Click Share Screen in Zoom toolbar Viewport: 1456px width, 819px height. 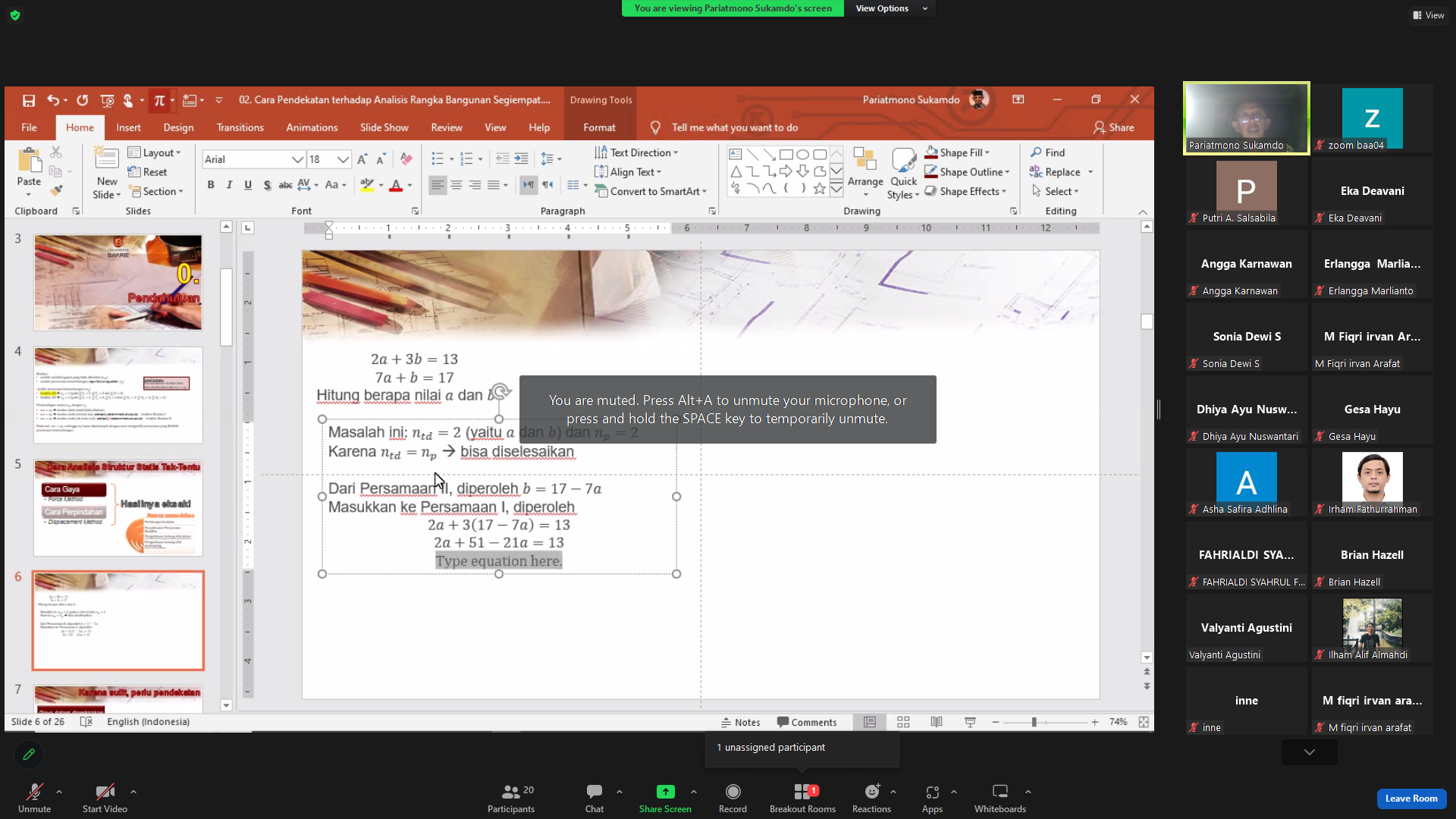[x=665, y=798]
